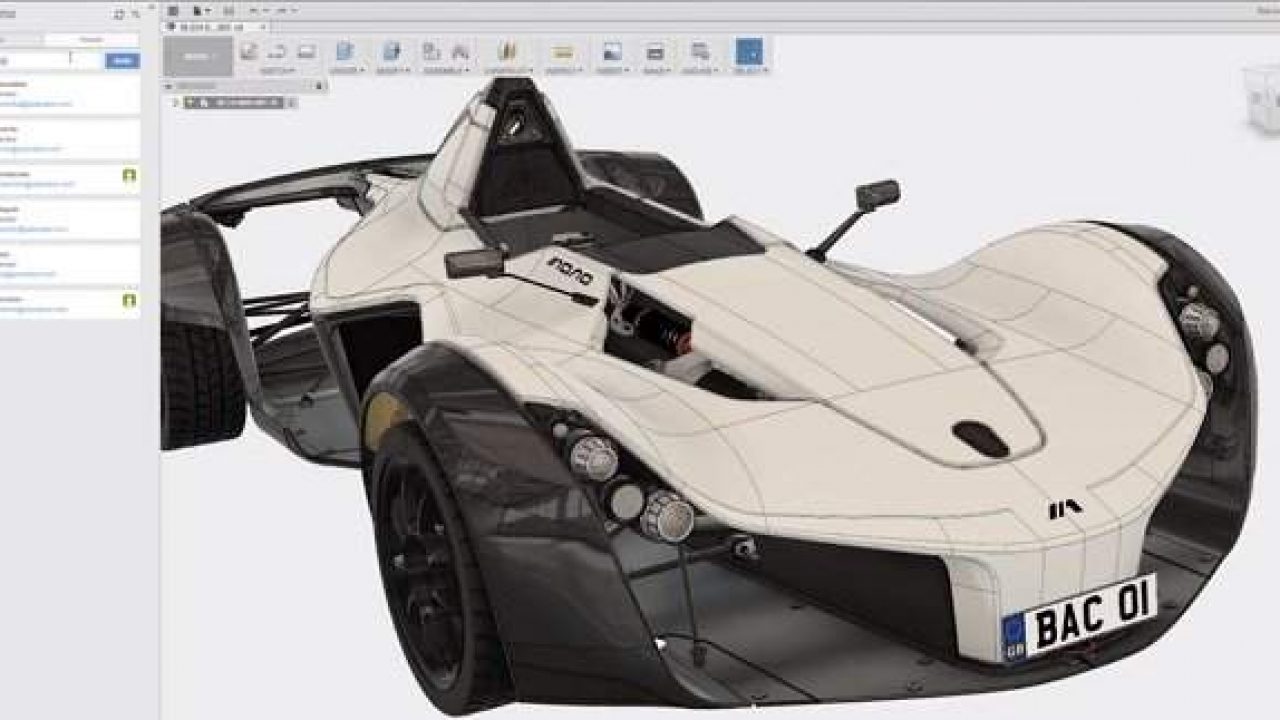The image size is (1280, 720).
Task: Open the Create dropdown label
Action: [346, 71]
